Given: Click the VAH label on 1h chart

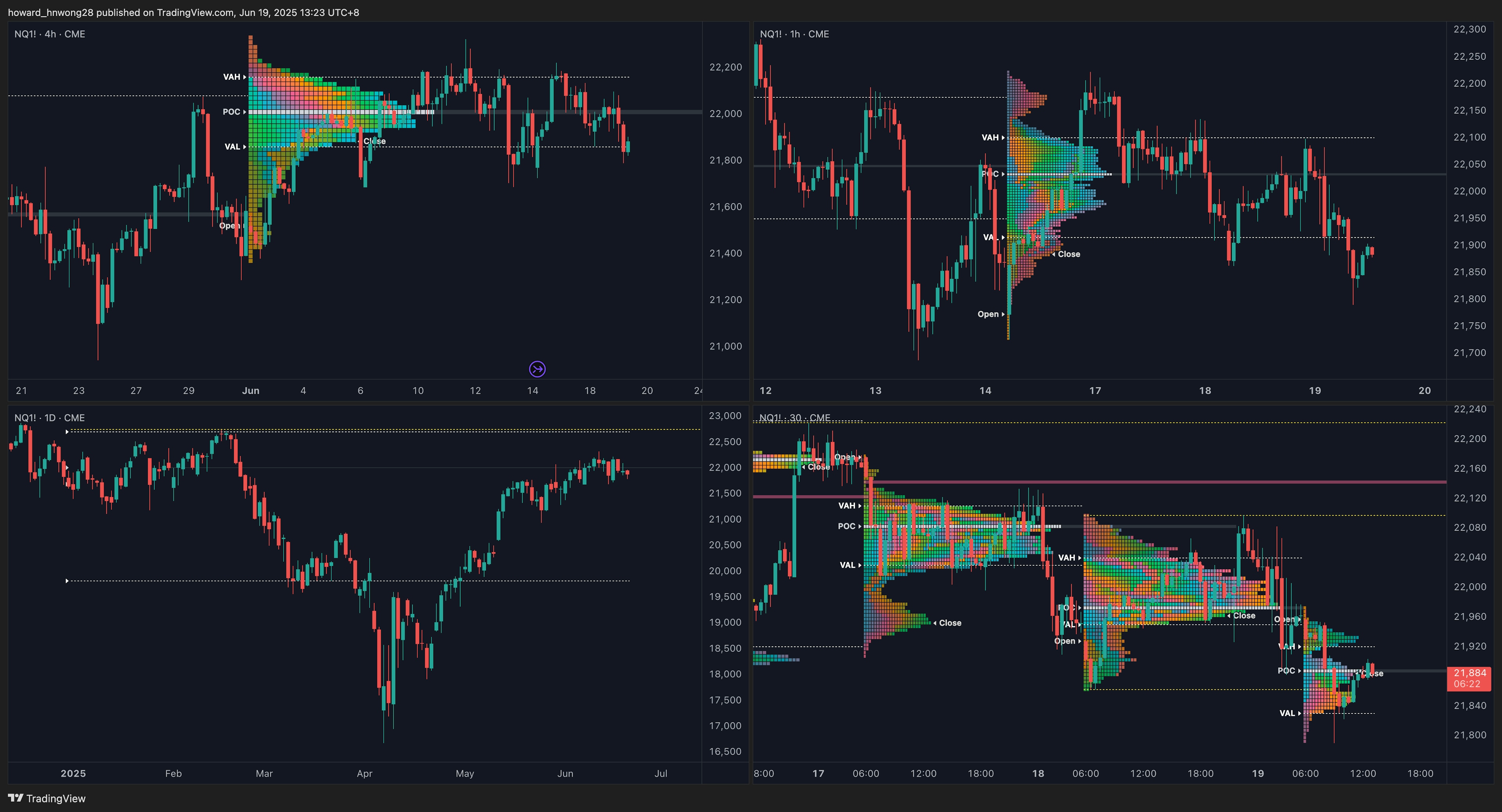Looking at the screenshot, I should (992, 138).
